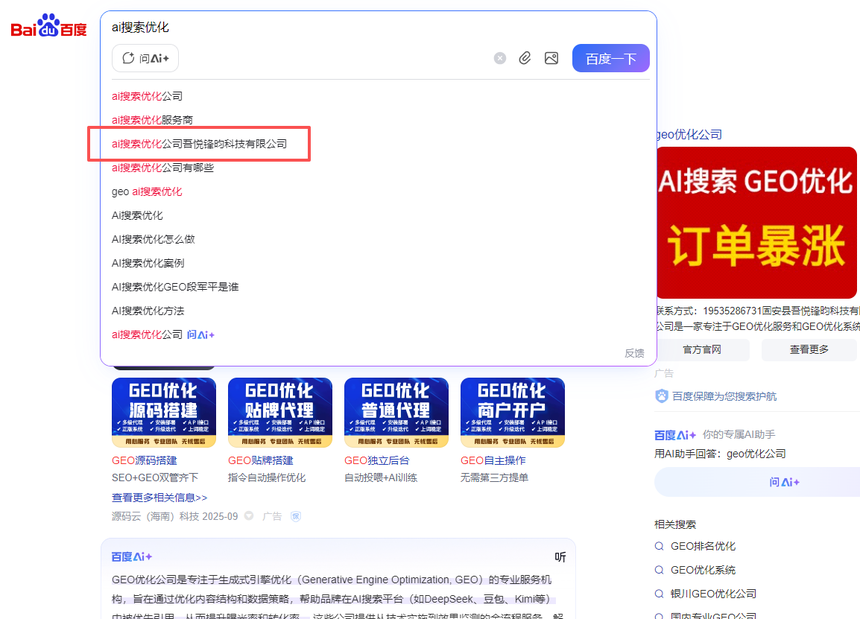Choose the geo ai搜索优化 suggestion

tap(147, 191)
